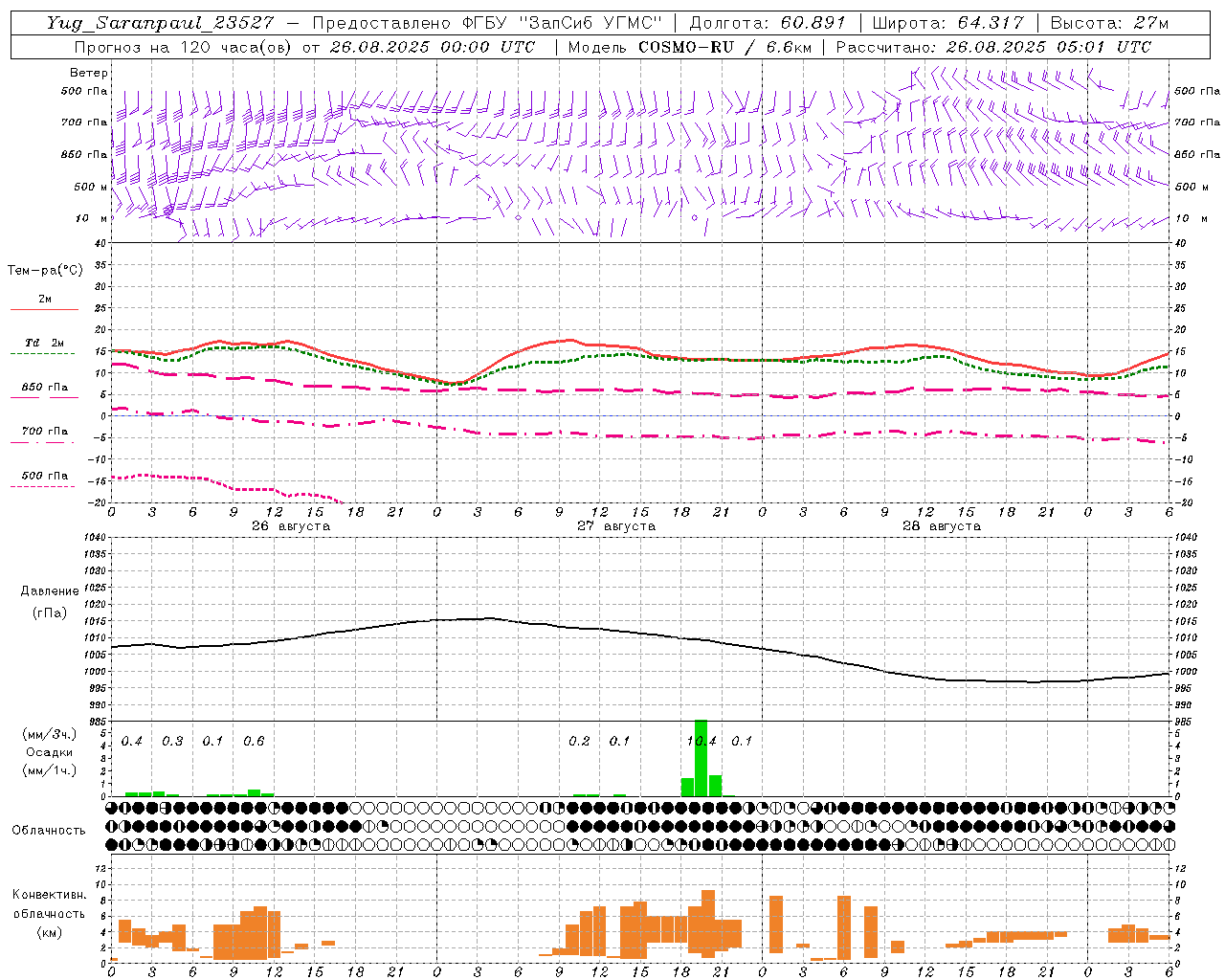Viewport: 1225px width, 980px height.
Task: Click the 0.6 precipitation value
Action: coord(254,741)
